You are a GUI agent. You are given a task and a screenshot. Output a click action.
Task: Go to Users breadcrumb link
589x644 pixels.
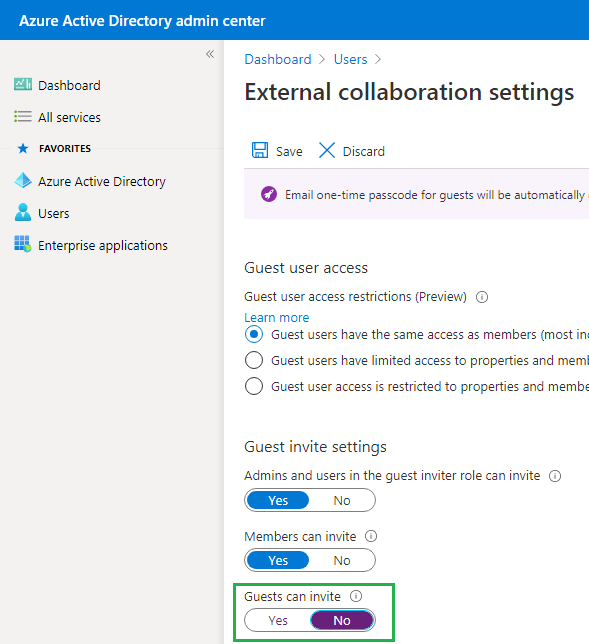coord(350,60)
